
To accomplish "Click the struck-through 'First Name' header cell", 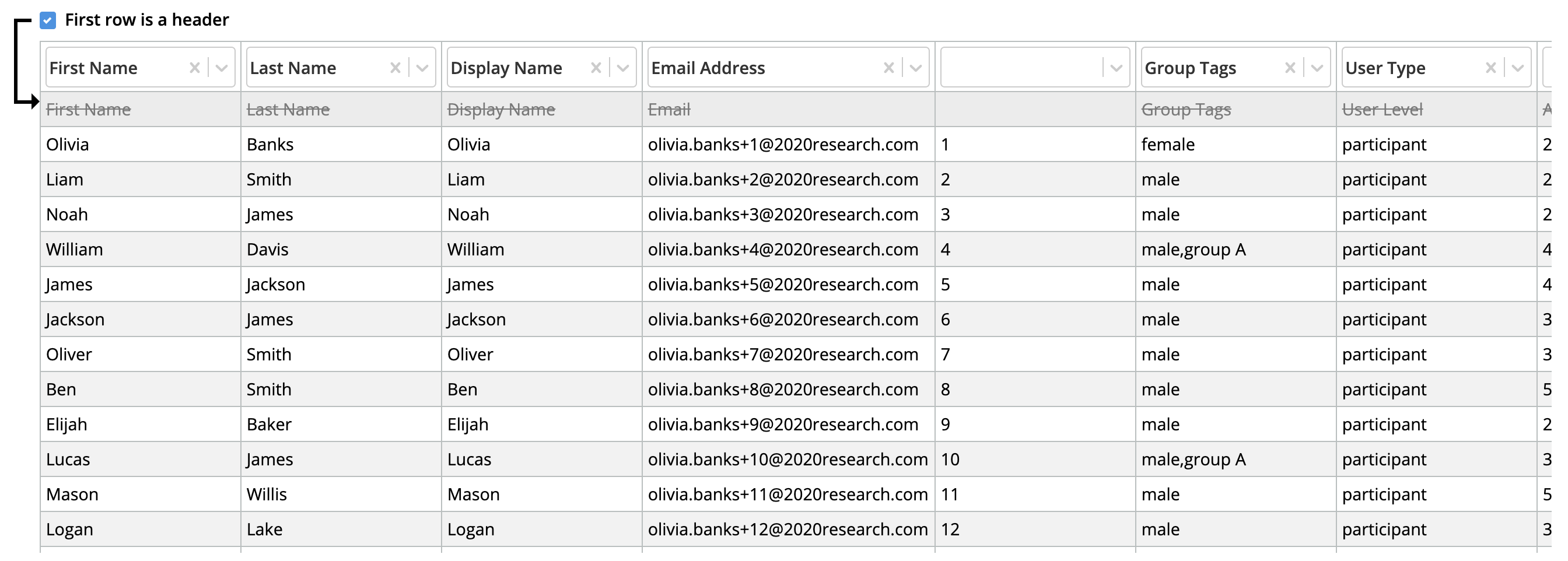I will click(141, 110).
